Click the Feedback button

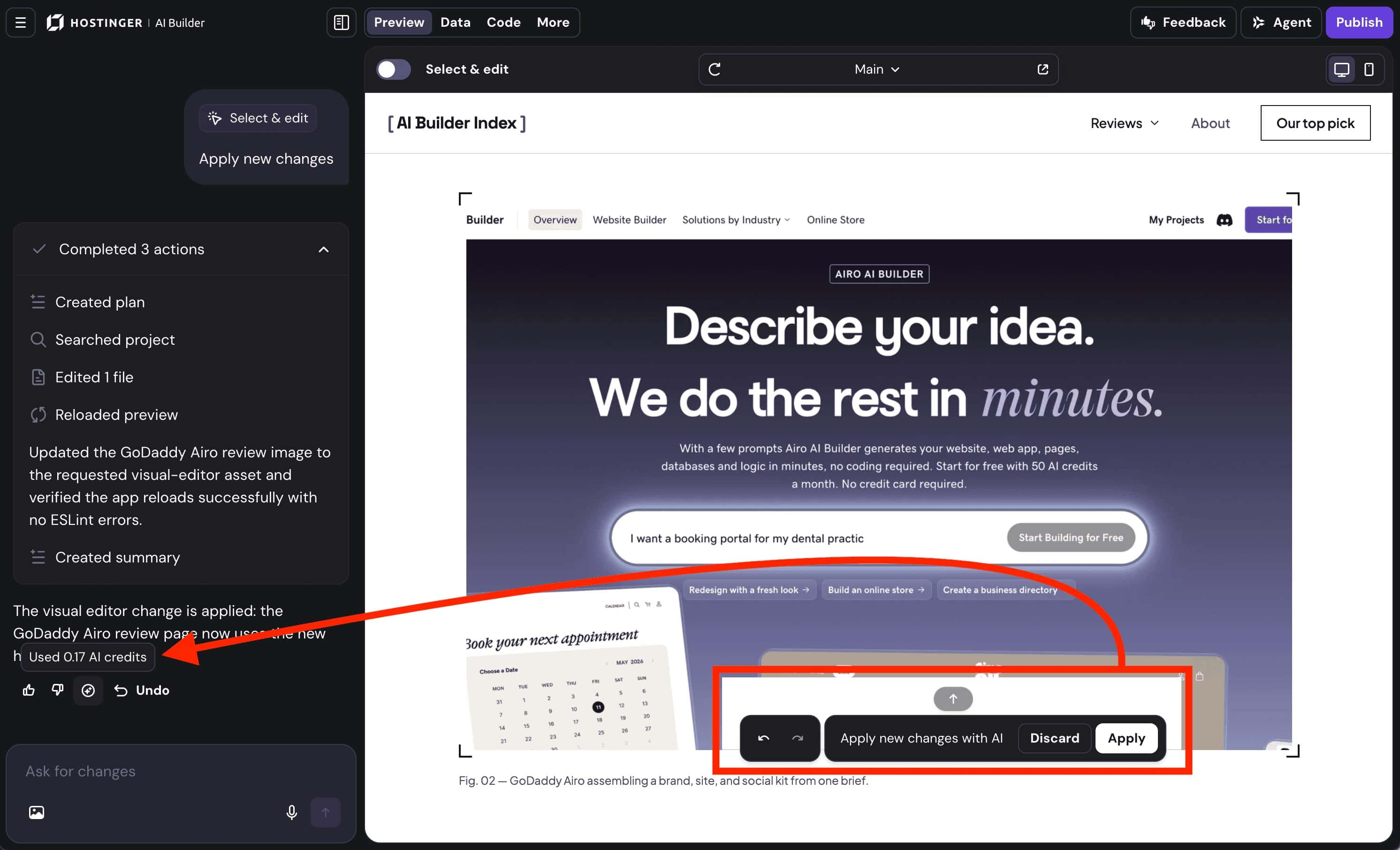[1183, 22]
